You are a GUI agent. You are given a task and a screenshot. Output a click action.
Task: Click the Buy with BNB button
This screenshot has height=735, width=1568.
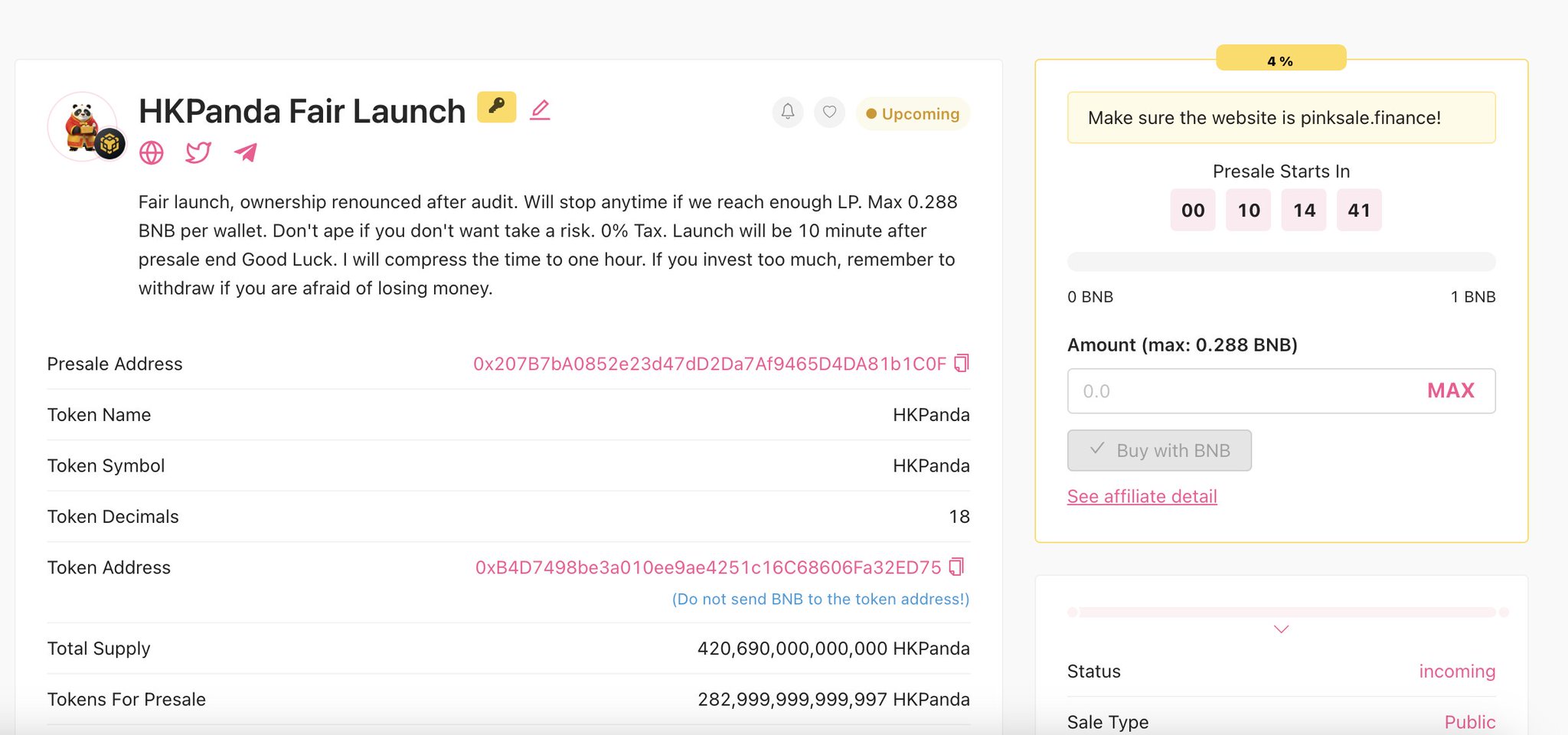(x=1159, y=450)
